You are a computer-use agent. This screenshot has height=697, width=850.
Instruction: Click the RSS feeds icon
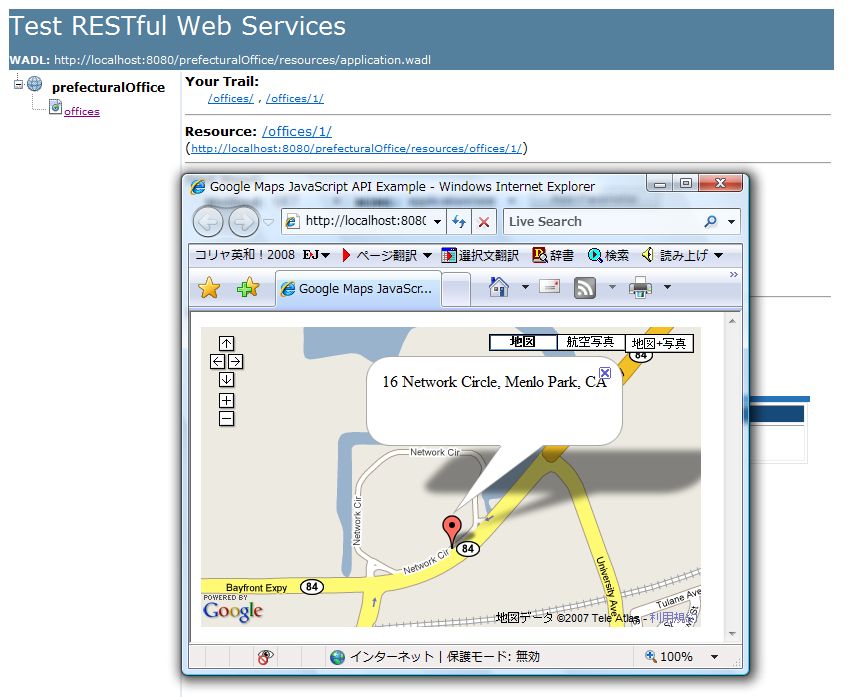[x=585, y=288]
